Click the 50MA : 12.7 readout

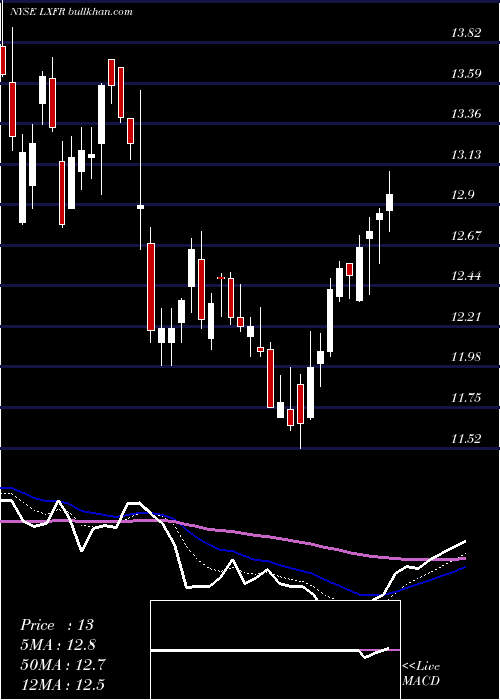(x=62, y=665)
